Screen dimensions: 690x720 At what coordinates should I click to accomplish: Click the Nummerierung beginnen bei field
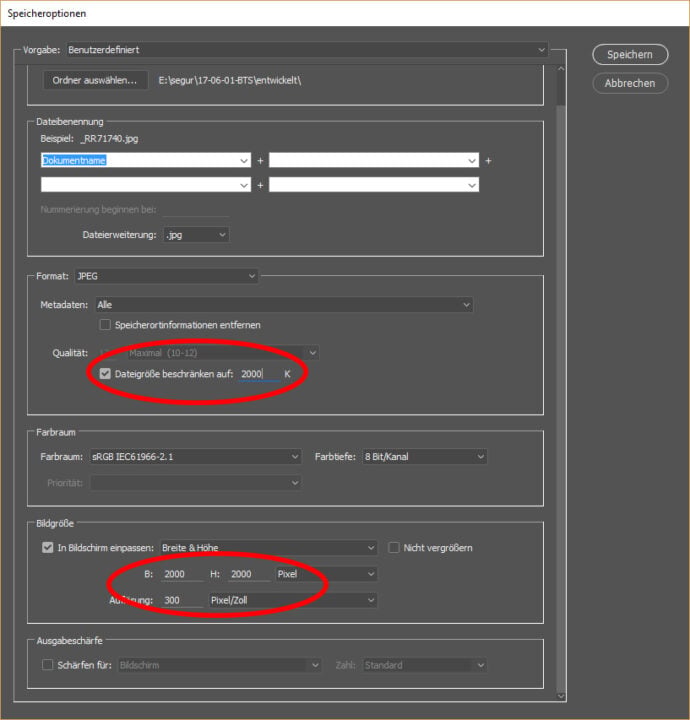click(196, 209)
